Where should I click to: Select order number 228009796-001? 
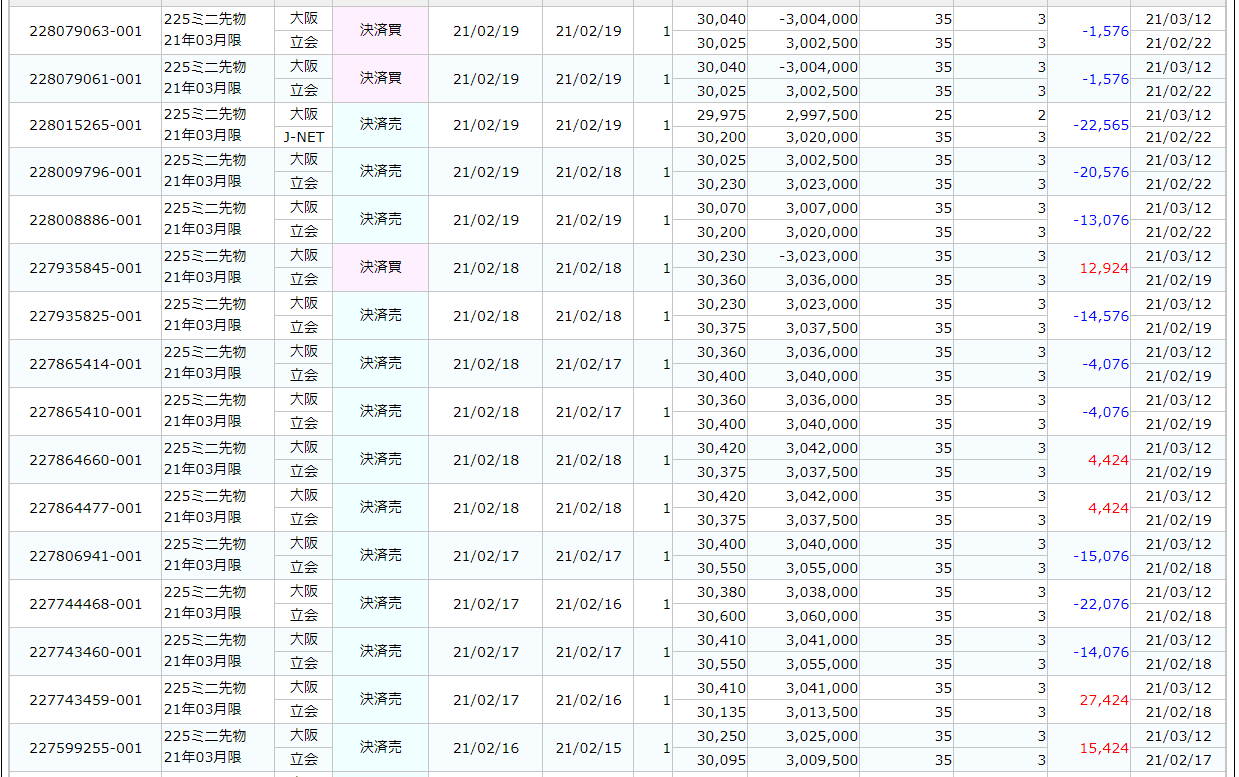(86, 172)
